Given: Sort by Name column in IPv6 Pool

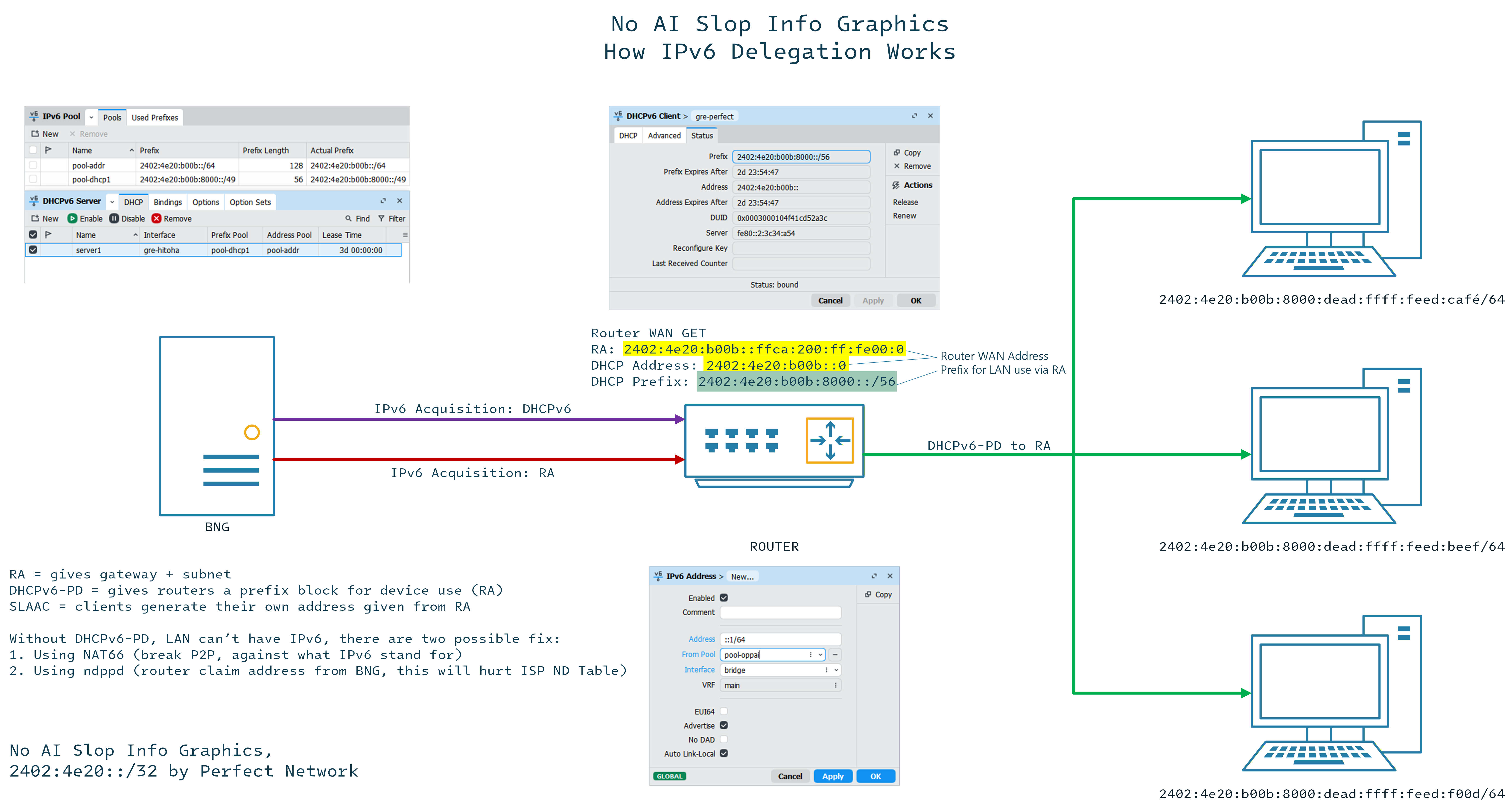Looking at the screenshot, I should (102, 150).
